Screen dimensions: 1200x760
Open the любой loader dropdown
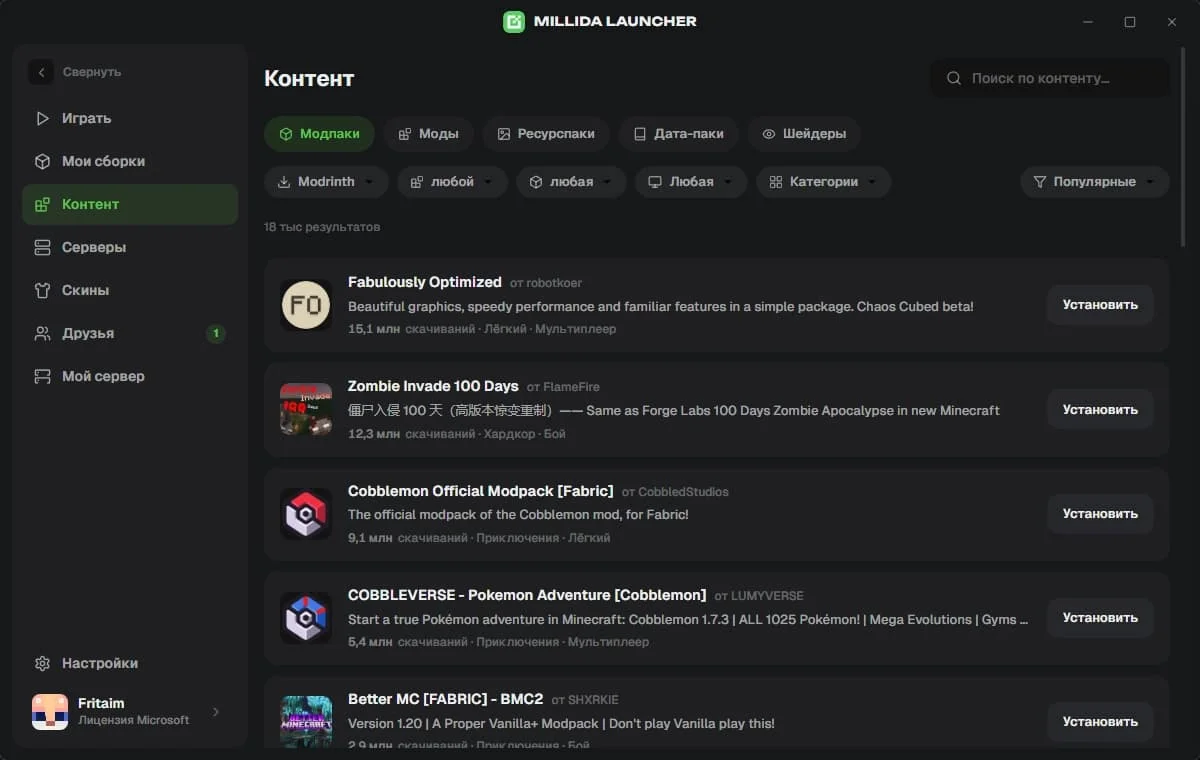click(x=452, y=182)
